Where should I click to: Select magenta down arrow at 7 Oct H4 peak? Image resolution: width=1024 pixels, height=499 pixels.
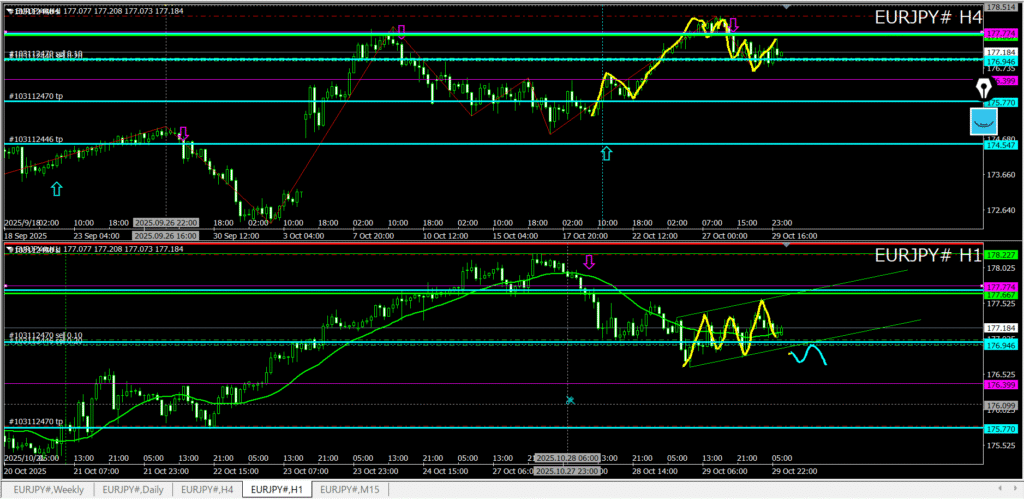coord(401,32)
